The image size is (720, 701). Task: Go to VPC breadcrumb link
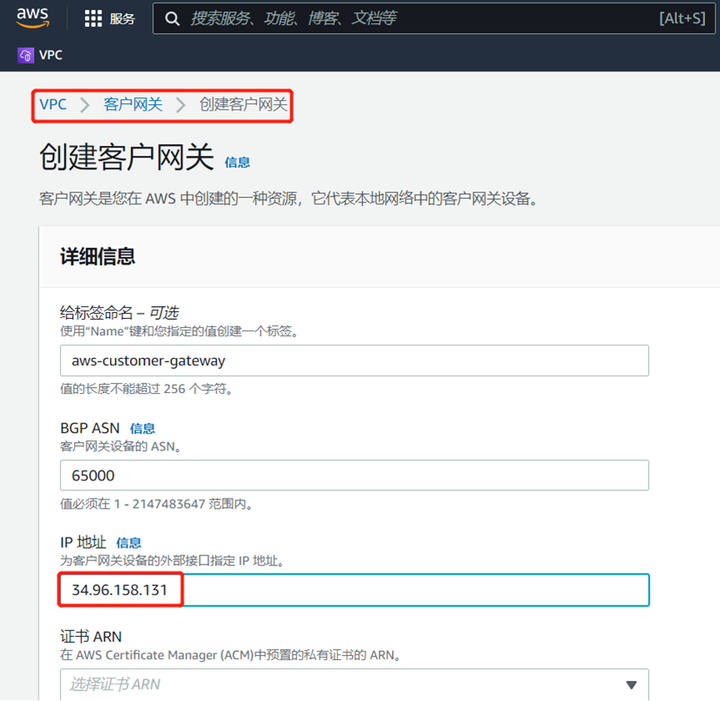53,105
